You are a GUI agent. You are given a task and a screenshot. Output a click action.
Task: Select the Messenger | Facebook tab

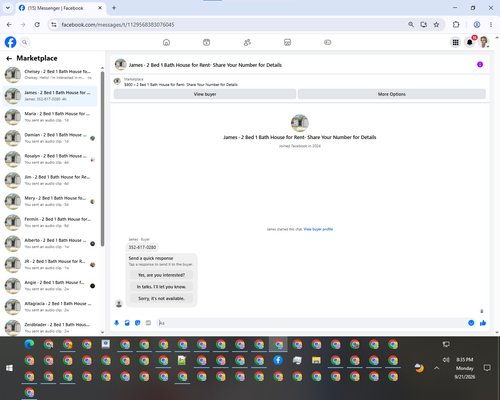[60, 8]
